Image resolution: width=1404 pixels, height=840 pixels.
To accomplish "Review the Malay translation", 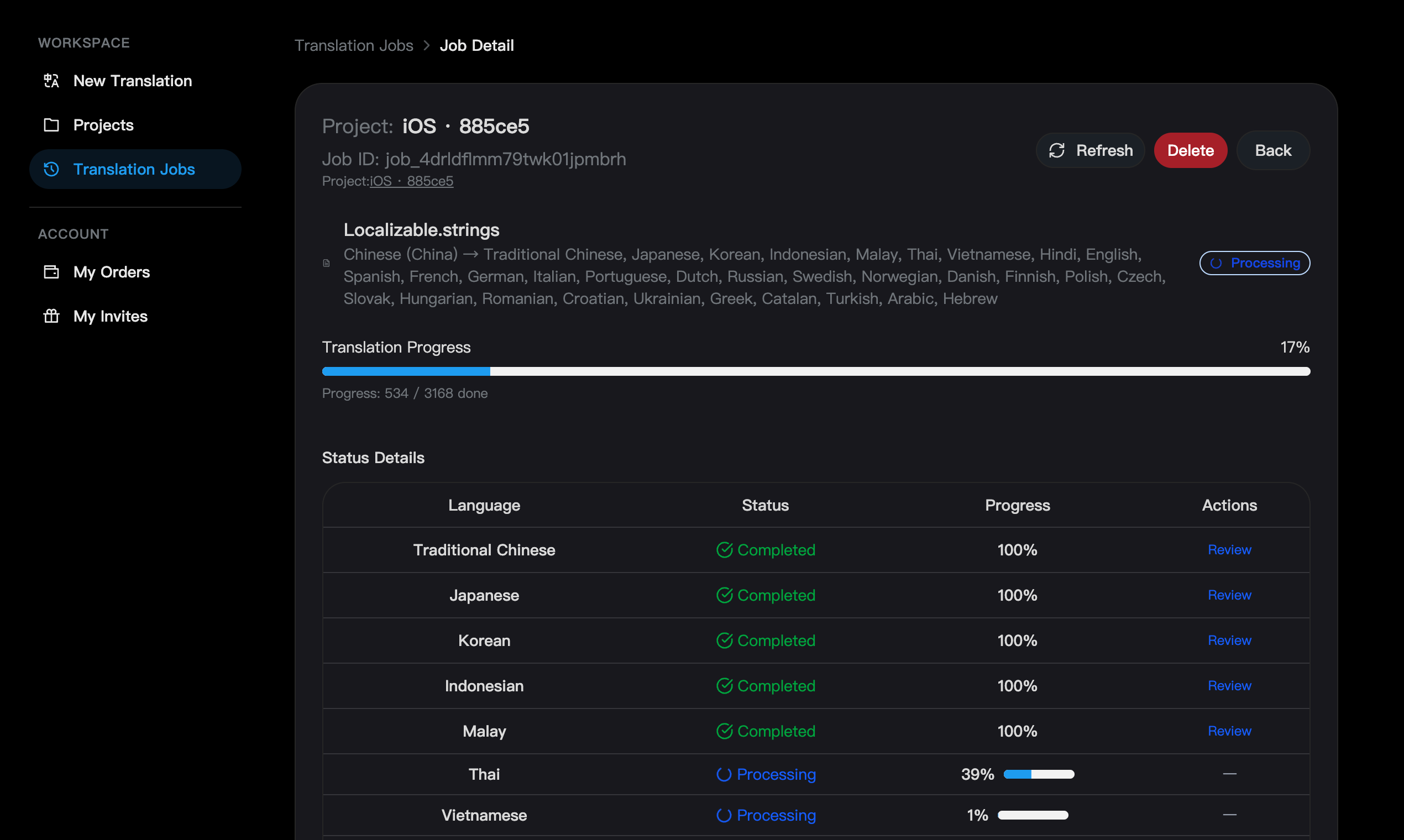I will click(1229, 731).
